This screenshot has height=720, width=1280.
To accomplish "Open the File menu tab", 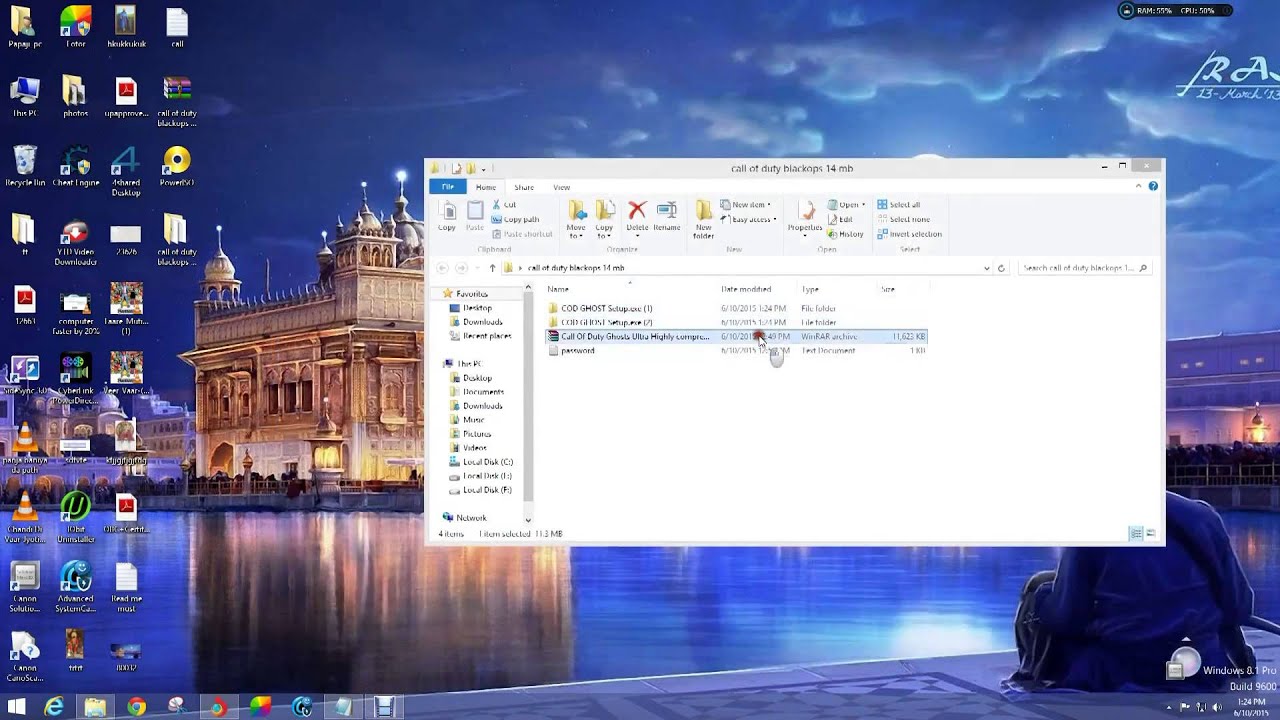I will click(447, 187).
